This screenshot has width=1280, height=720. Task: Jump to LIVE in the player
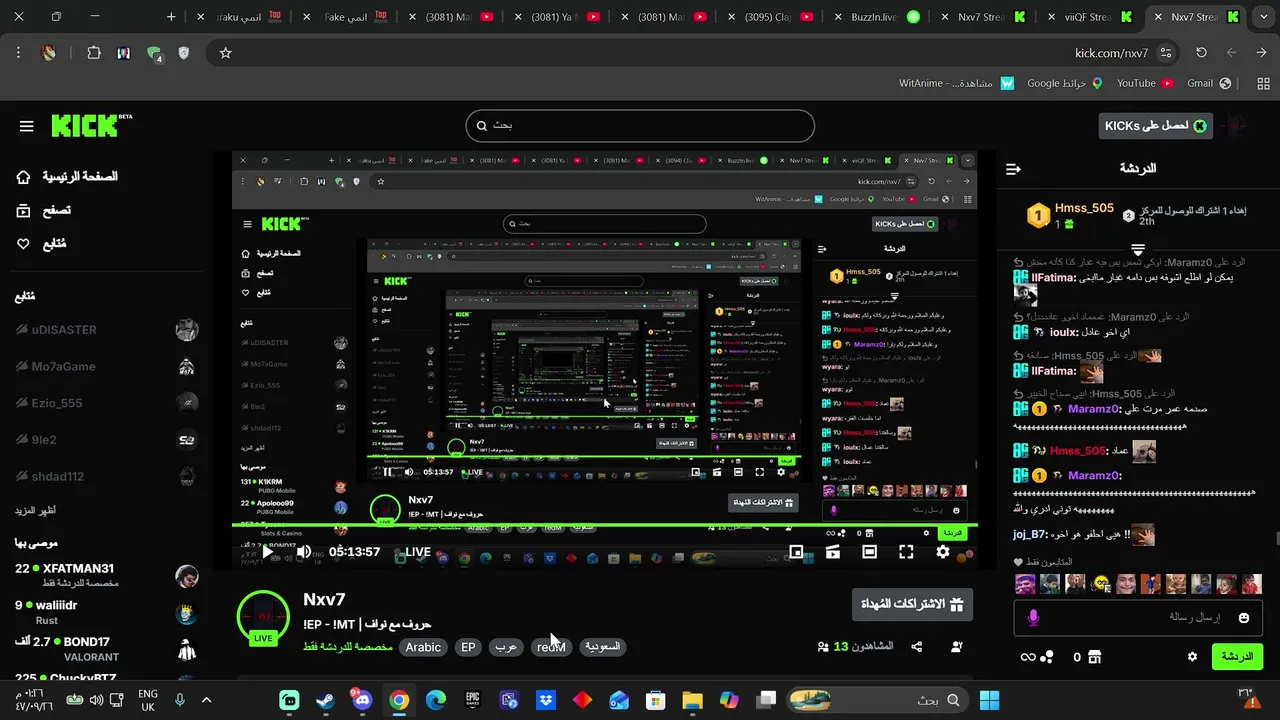[x=411, y=552]
